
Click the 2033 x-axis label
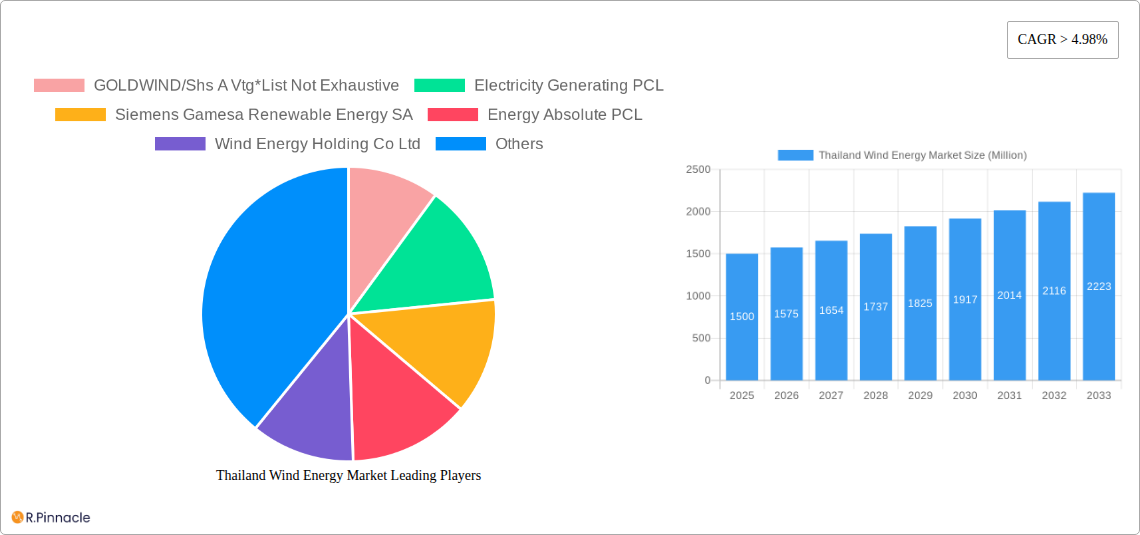(1099, 395)
